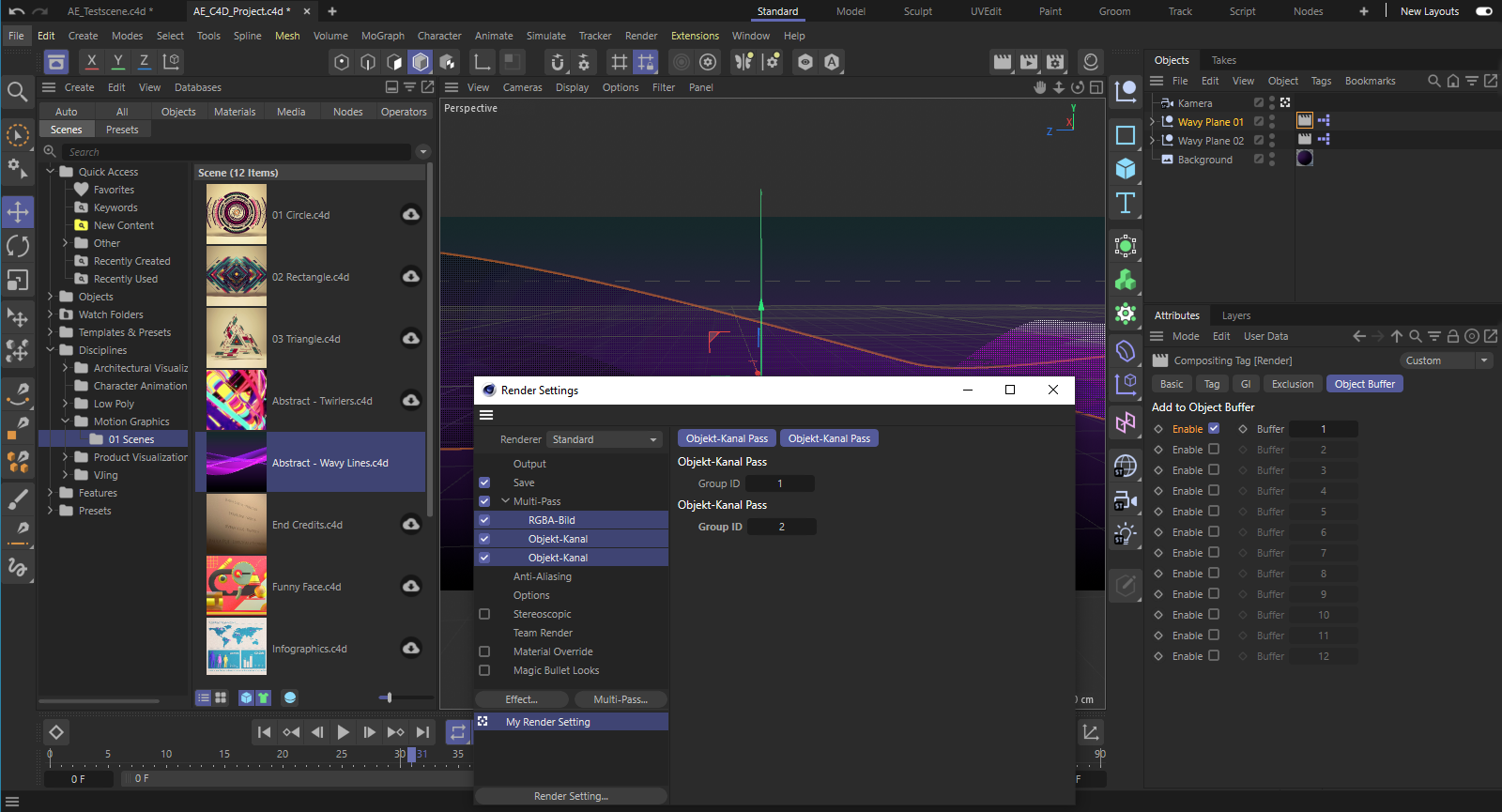Select the Rotate tool in left palette
The height and width of the screenshot is (812, 1502).
[x=18, y=246]
